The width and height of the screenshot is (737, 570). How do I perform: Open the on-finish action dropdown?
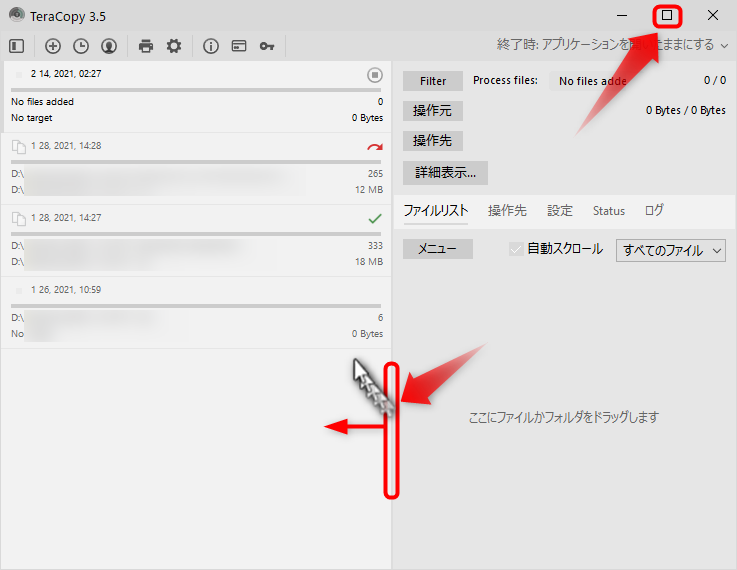(x=612, y=45)
